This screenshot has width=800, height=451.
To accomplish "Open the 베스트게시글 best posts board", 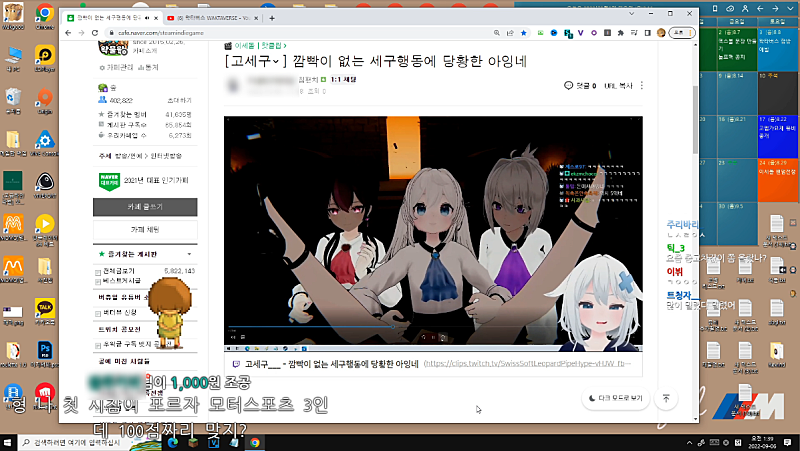I will (x=121, y=281).
